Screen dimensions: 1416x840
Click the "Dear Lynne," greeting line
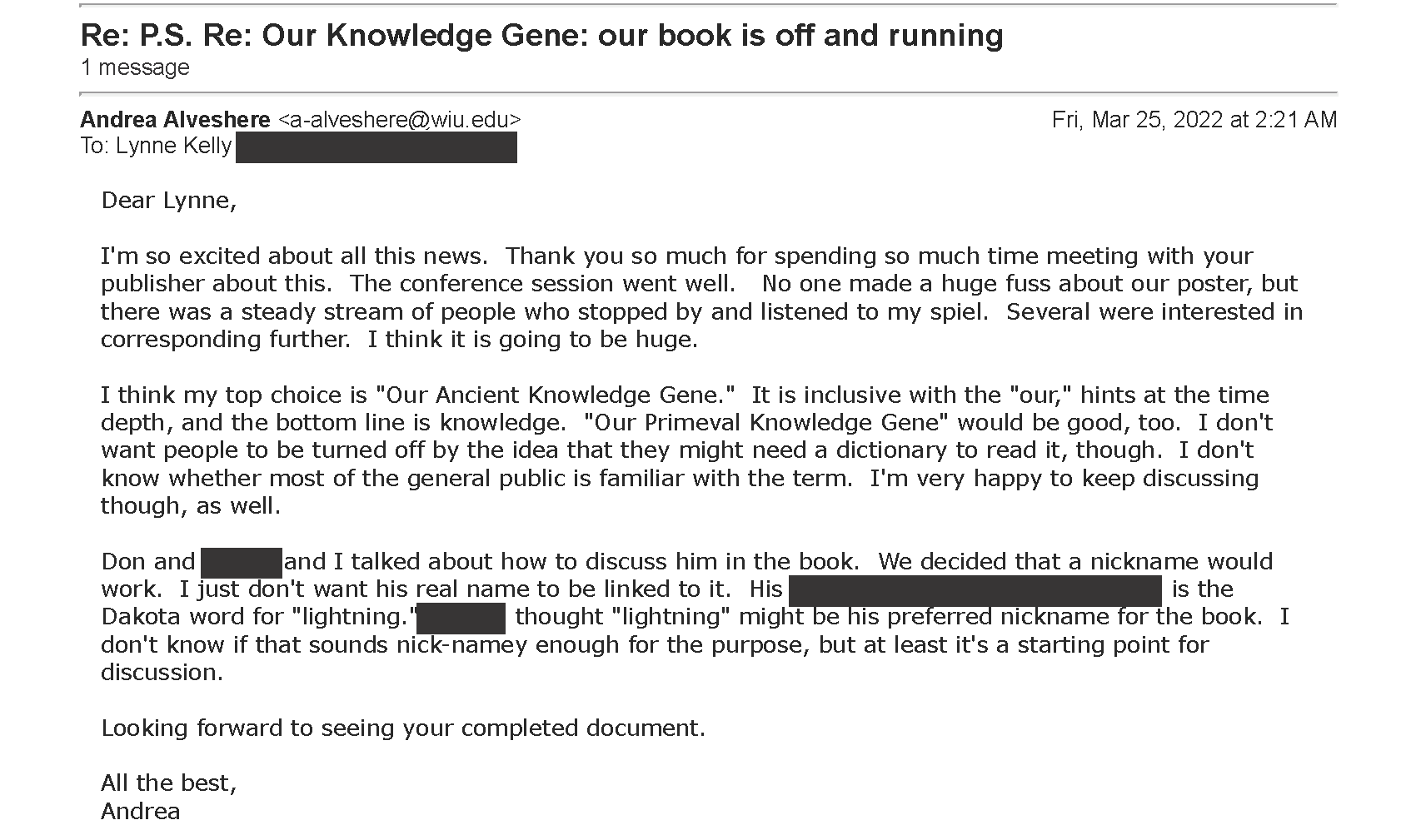point(169,201)
